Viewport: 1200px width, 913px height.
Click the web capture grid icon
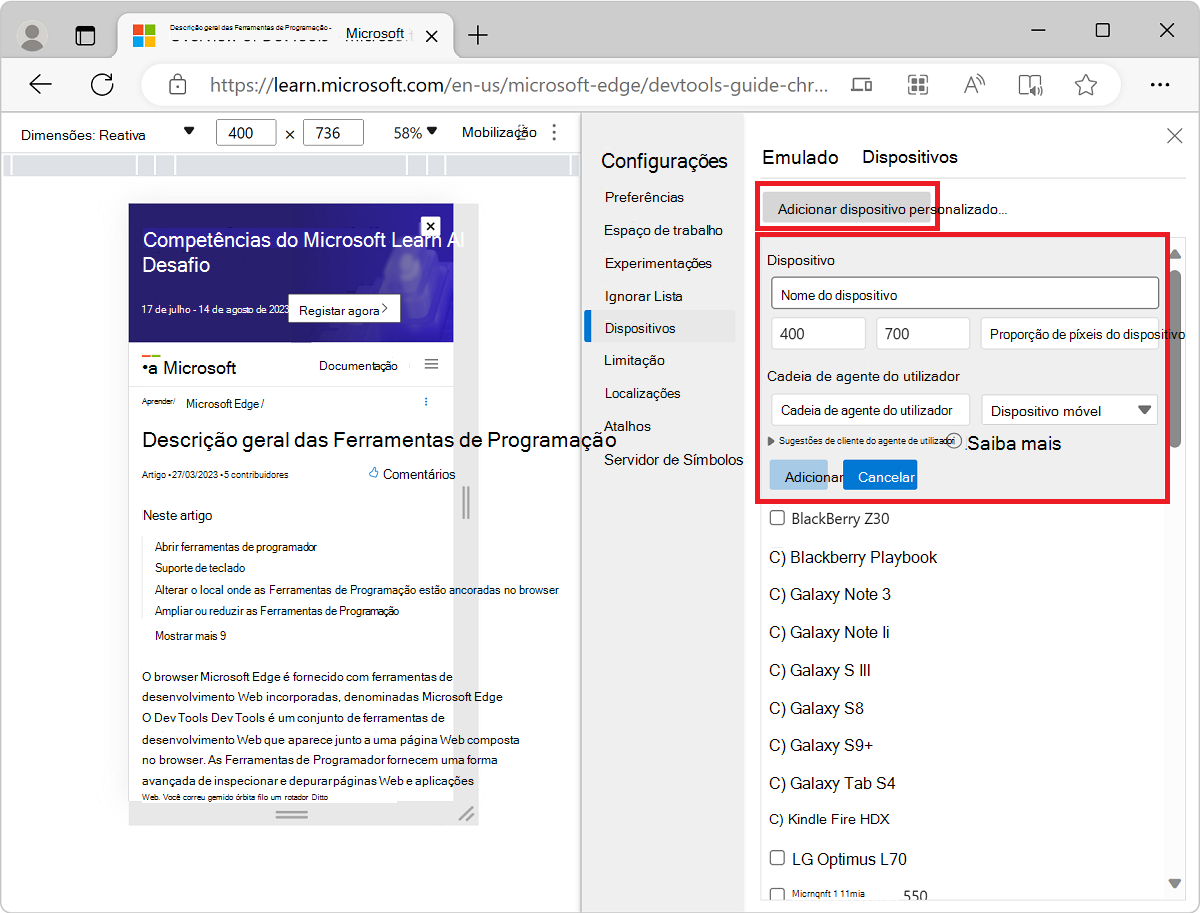coord(918,85)
